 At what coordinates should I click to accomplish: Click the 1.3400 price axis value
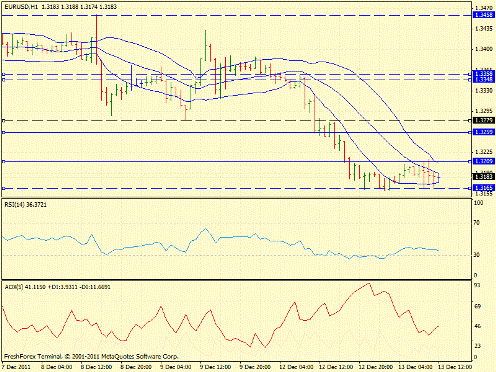[x=484, y=49]
